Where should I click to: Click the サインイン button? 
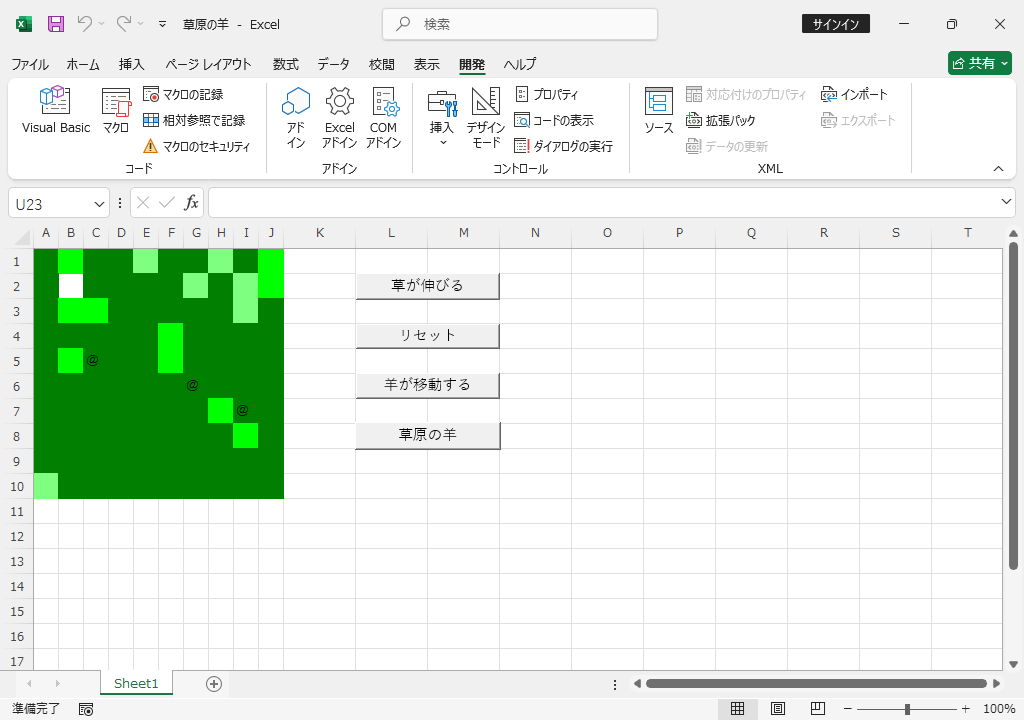click(x=835, y=24)
